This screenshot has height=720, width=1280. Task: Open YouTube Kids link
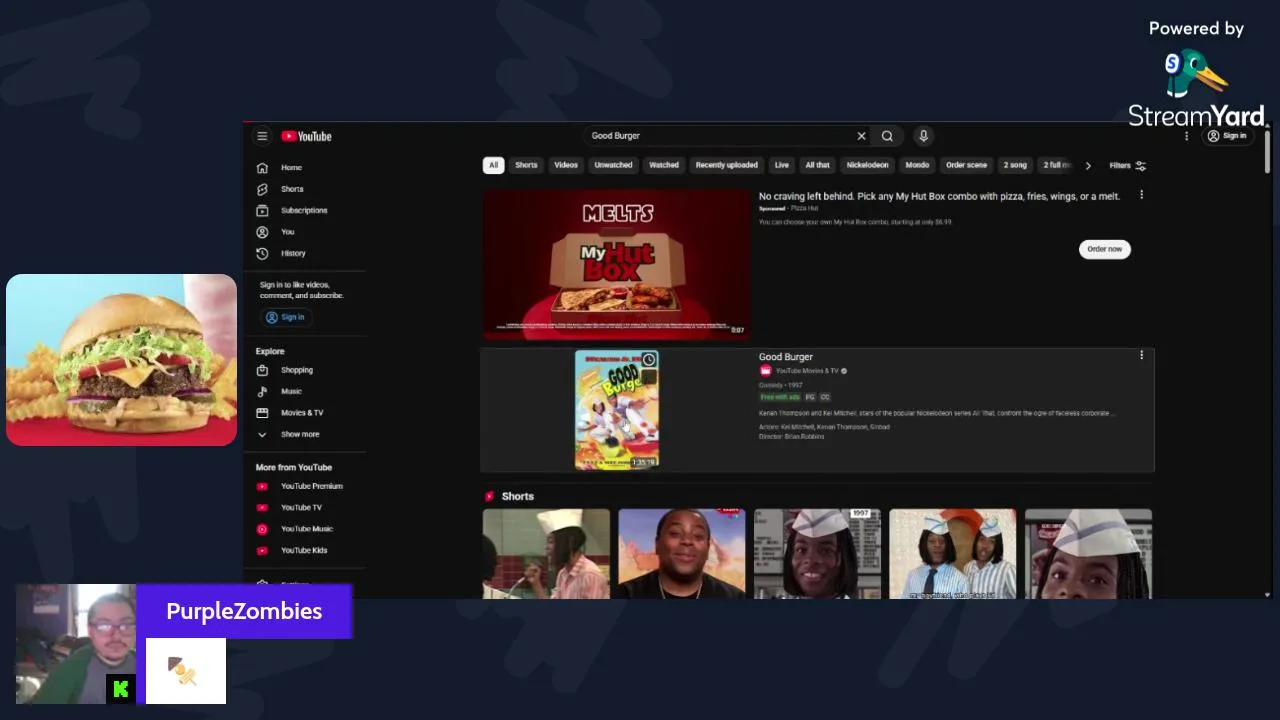pyautogui.click(x=305, y=550)
